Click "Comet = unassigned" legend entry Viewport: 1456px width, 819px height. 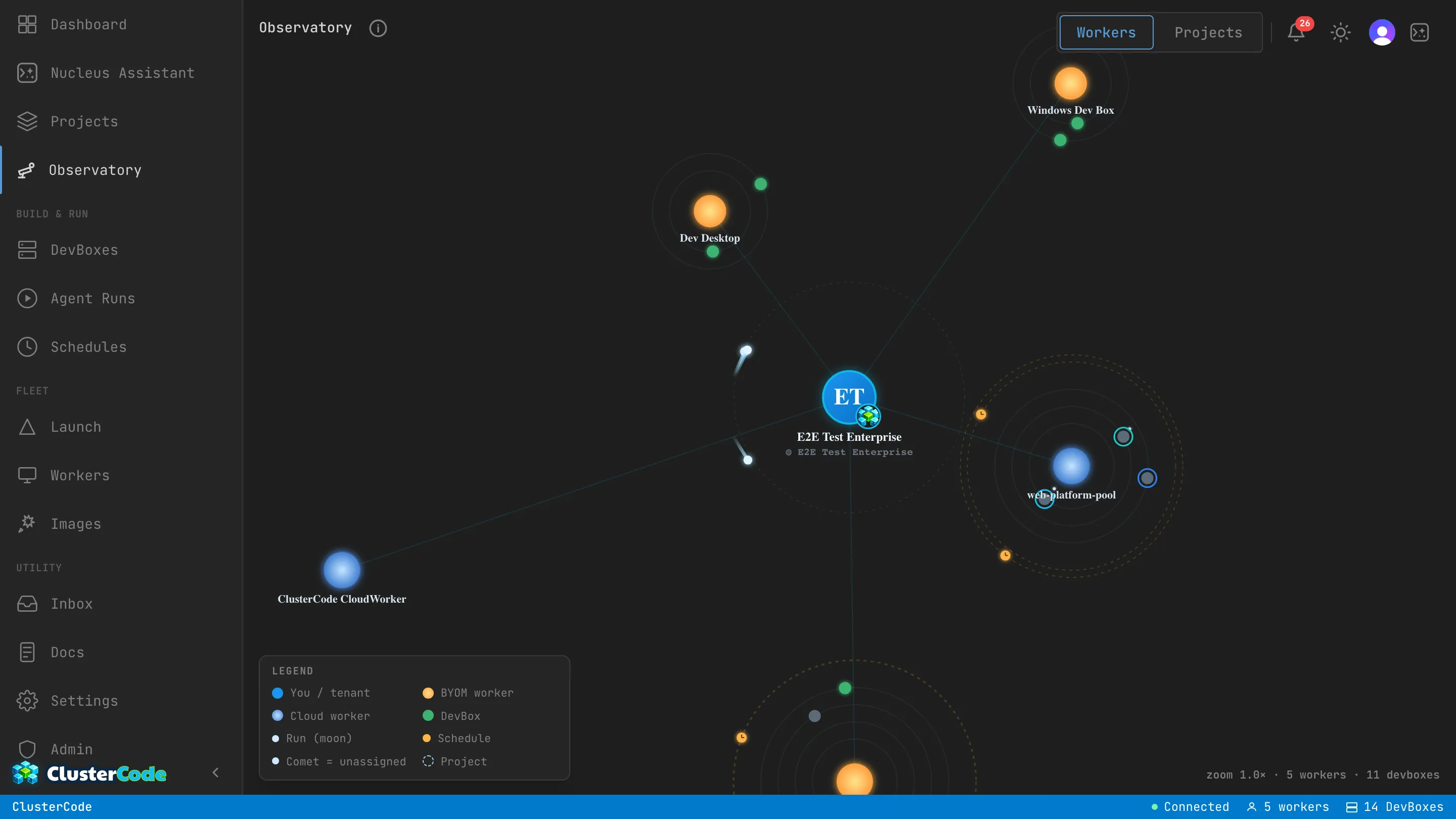tap(339, 761)
